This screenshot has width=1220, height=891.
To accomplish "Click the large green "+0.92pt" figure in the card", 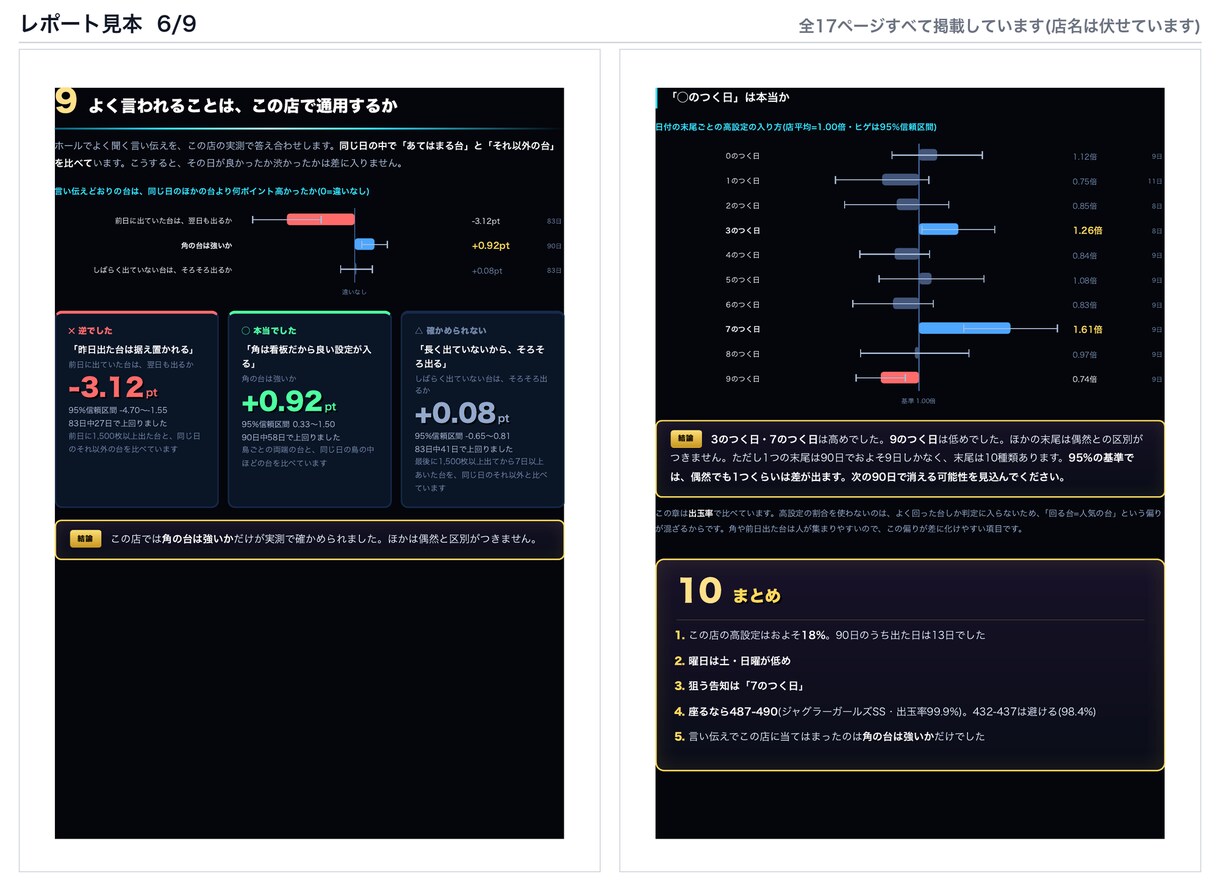I will point(289,402).
